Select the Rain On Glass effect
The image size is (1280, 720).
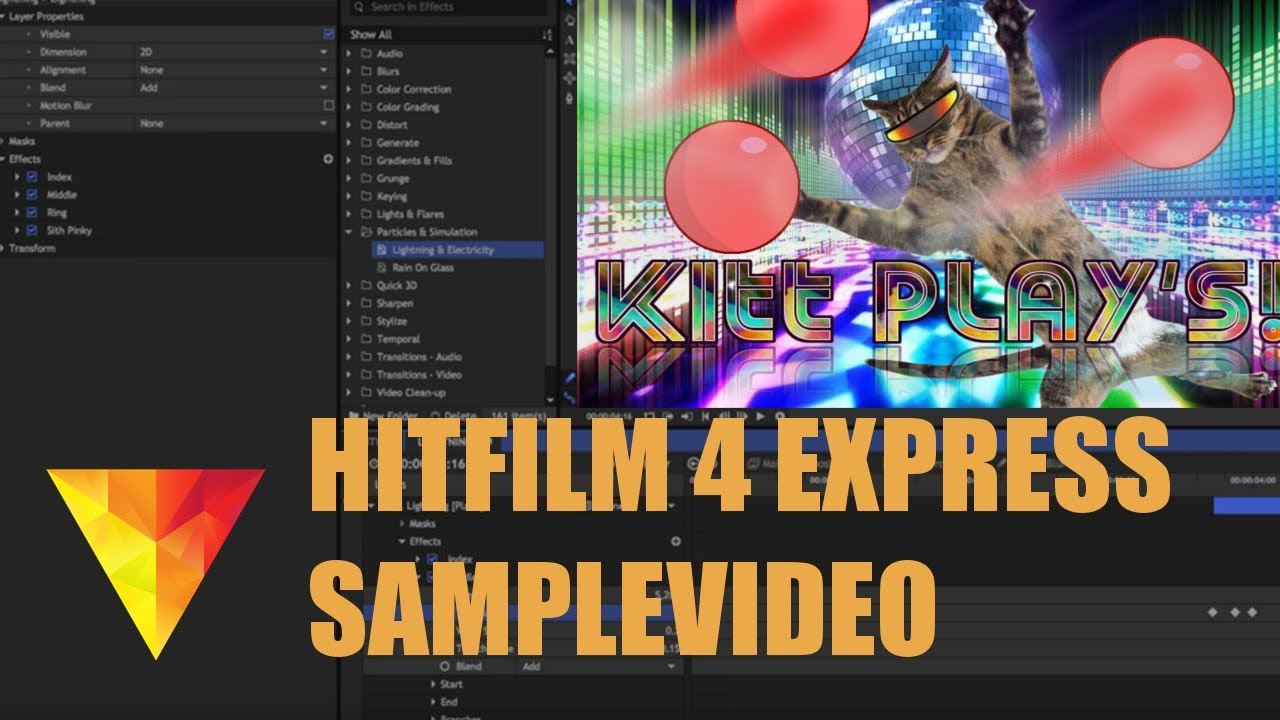pos(423,268)
